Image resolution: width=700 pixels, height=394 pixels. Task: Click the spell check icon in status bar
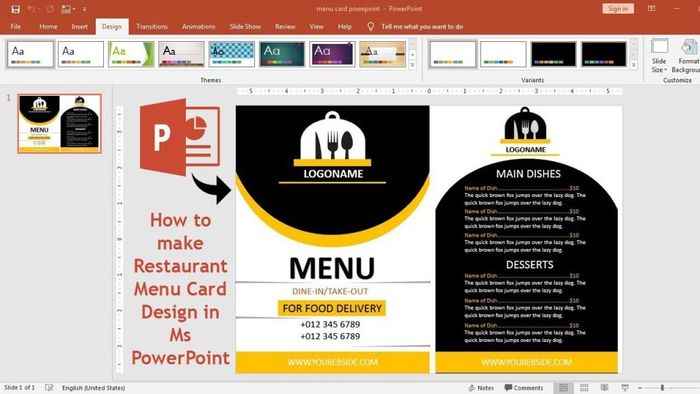pos(49,387)
